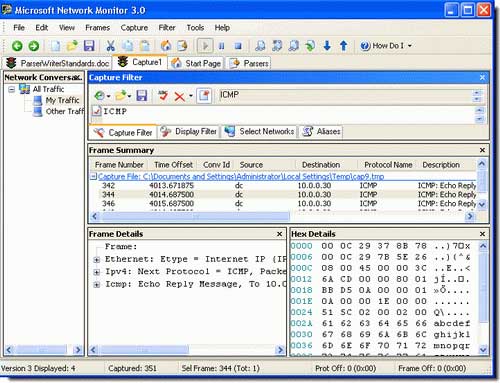
Task: Switch to the Parsers tab
Action: tap(249, 63)
